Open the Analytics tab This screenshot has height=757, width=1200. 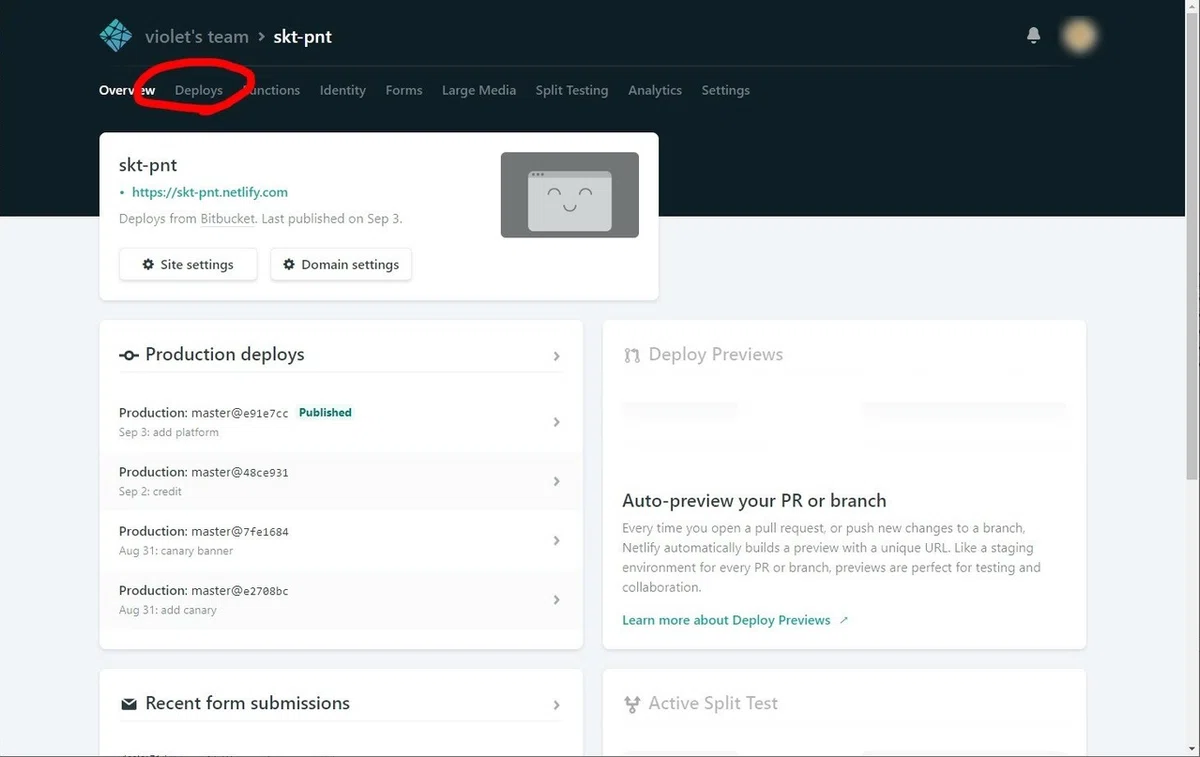click(x=655, y=90)
